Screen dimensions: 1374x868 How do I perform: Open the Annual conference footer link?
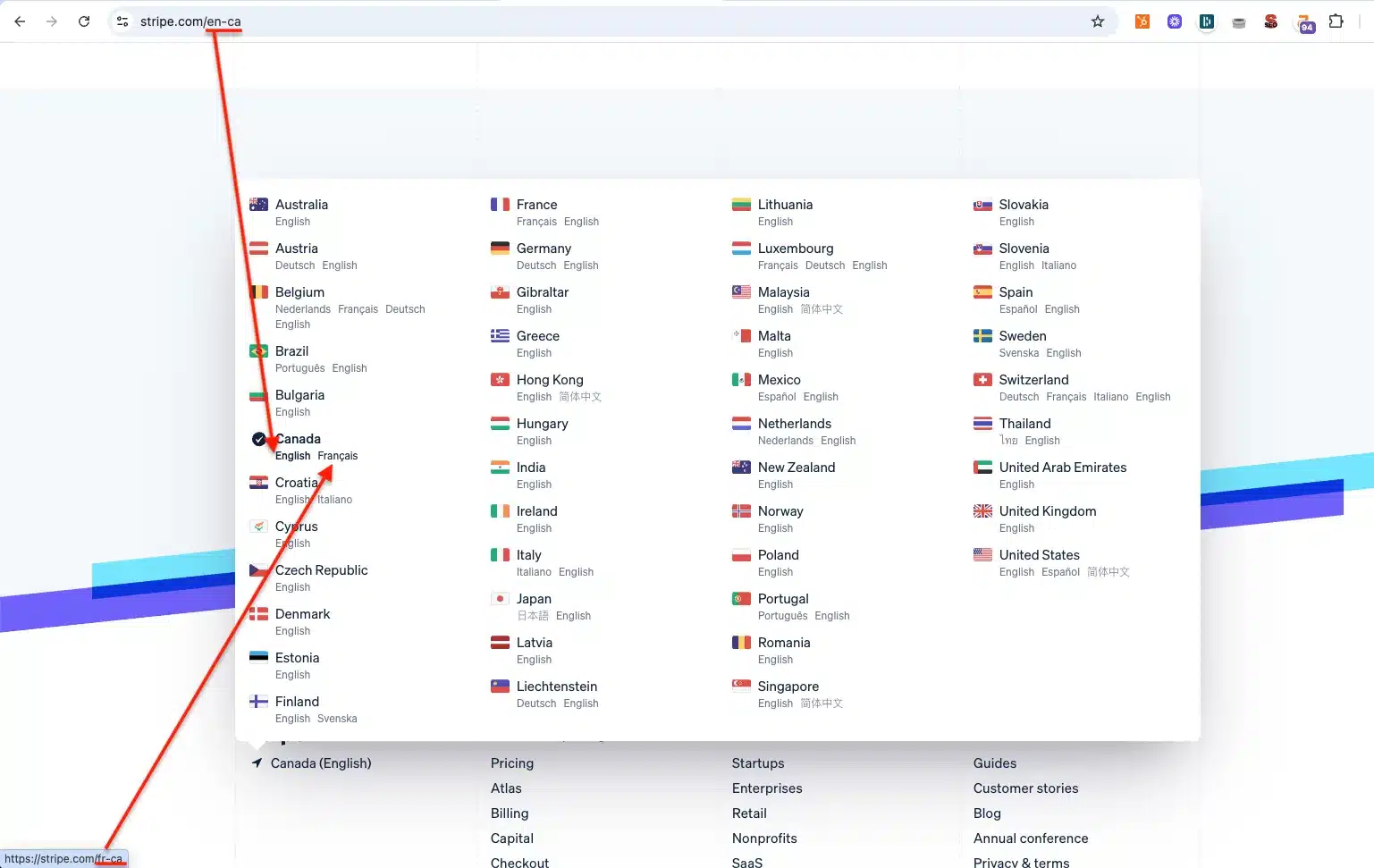1031,839
